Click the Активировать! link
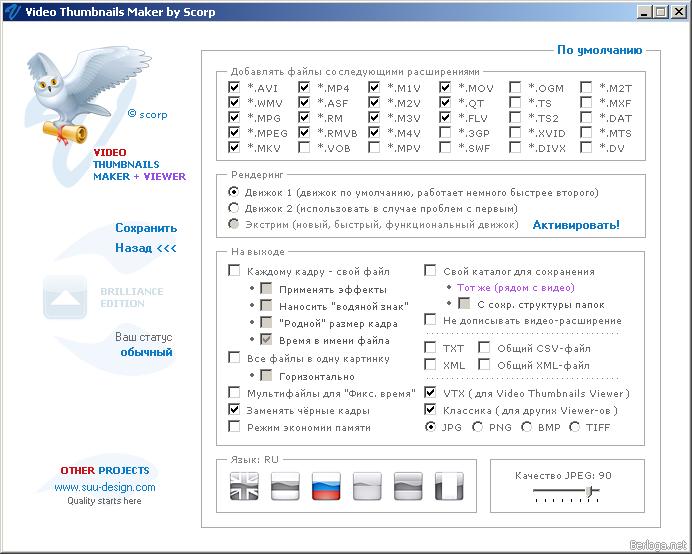The image size is (692, 554). [576, 225]
